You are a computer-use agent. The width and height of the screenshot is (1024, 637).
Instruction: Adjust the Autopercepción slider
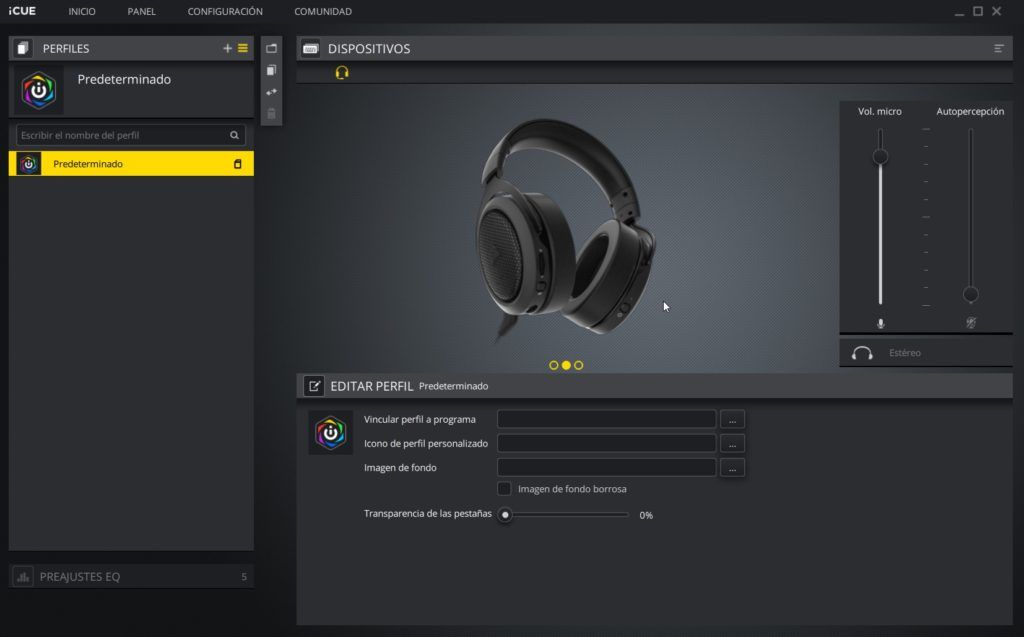(970, 295)
